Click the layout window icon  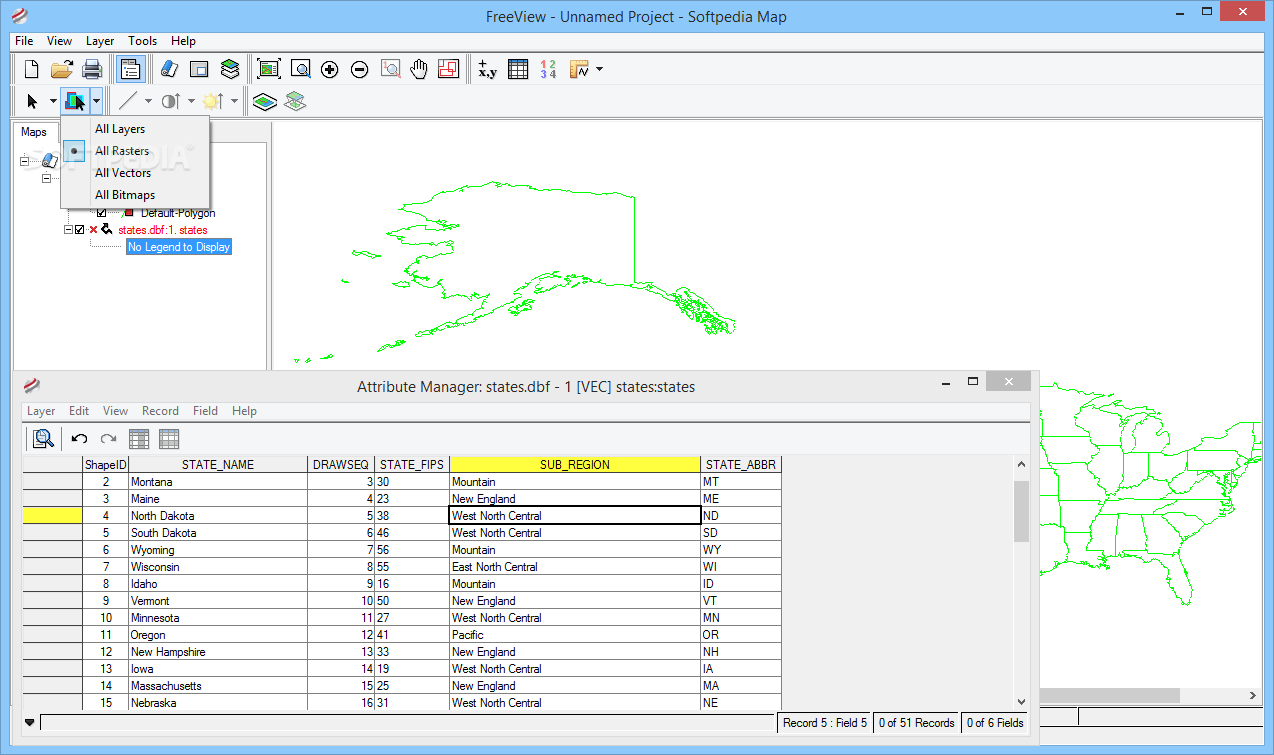point(199,69)
